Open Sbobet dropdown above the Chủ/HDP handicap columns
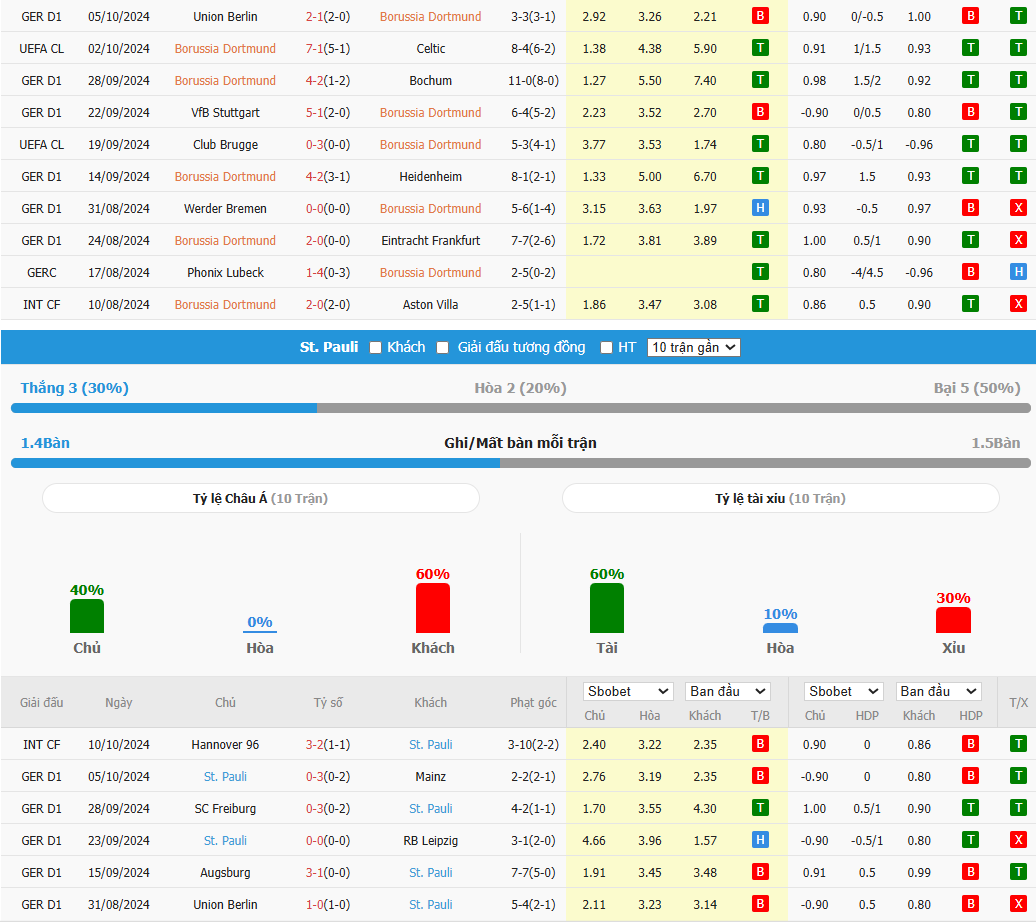1036x922 pixels. [844, 691]
